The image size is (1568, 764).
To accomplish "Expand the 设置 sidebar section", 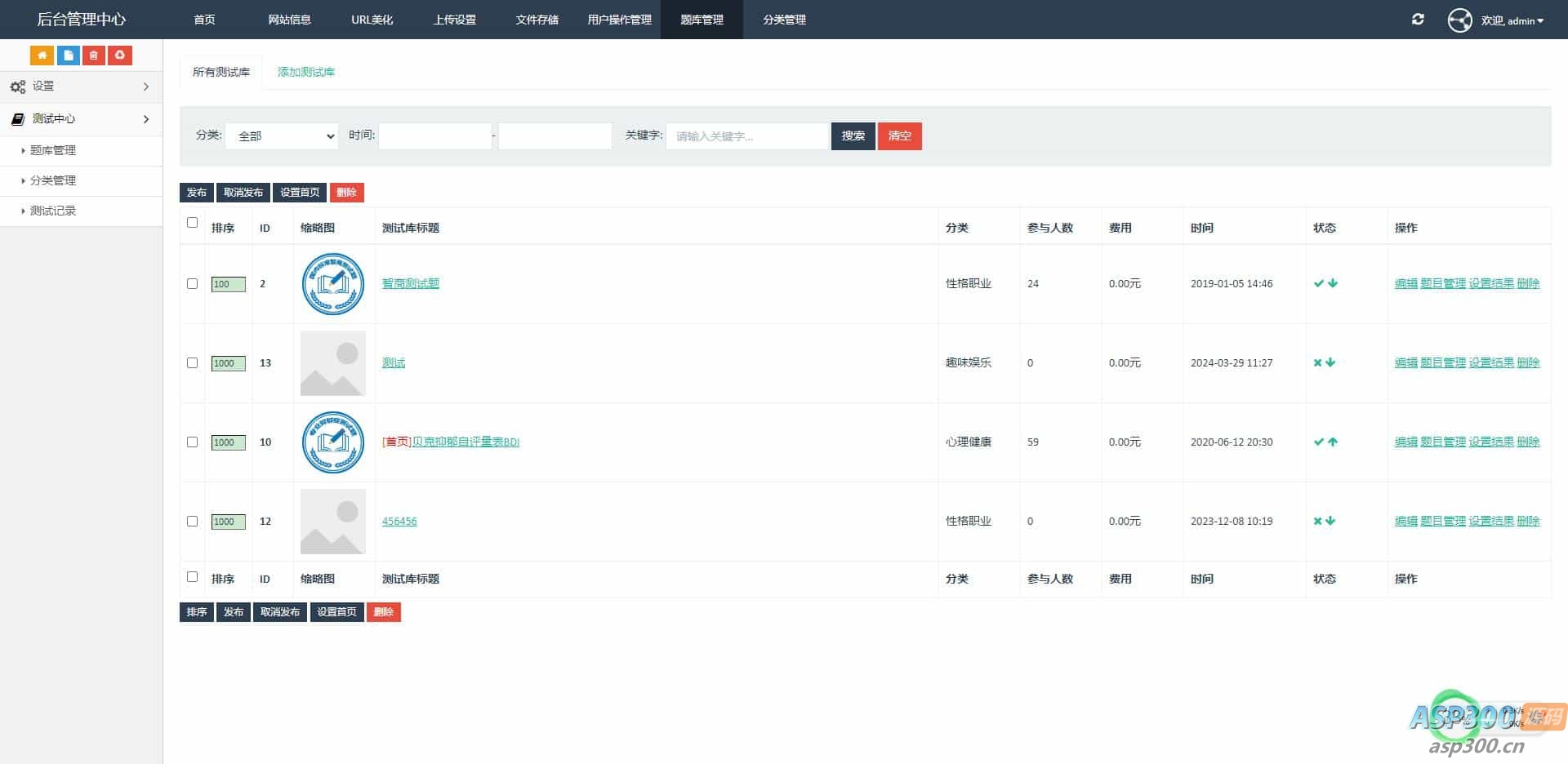I will pyautogui.click(x=81, y=87).
